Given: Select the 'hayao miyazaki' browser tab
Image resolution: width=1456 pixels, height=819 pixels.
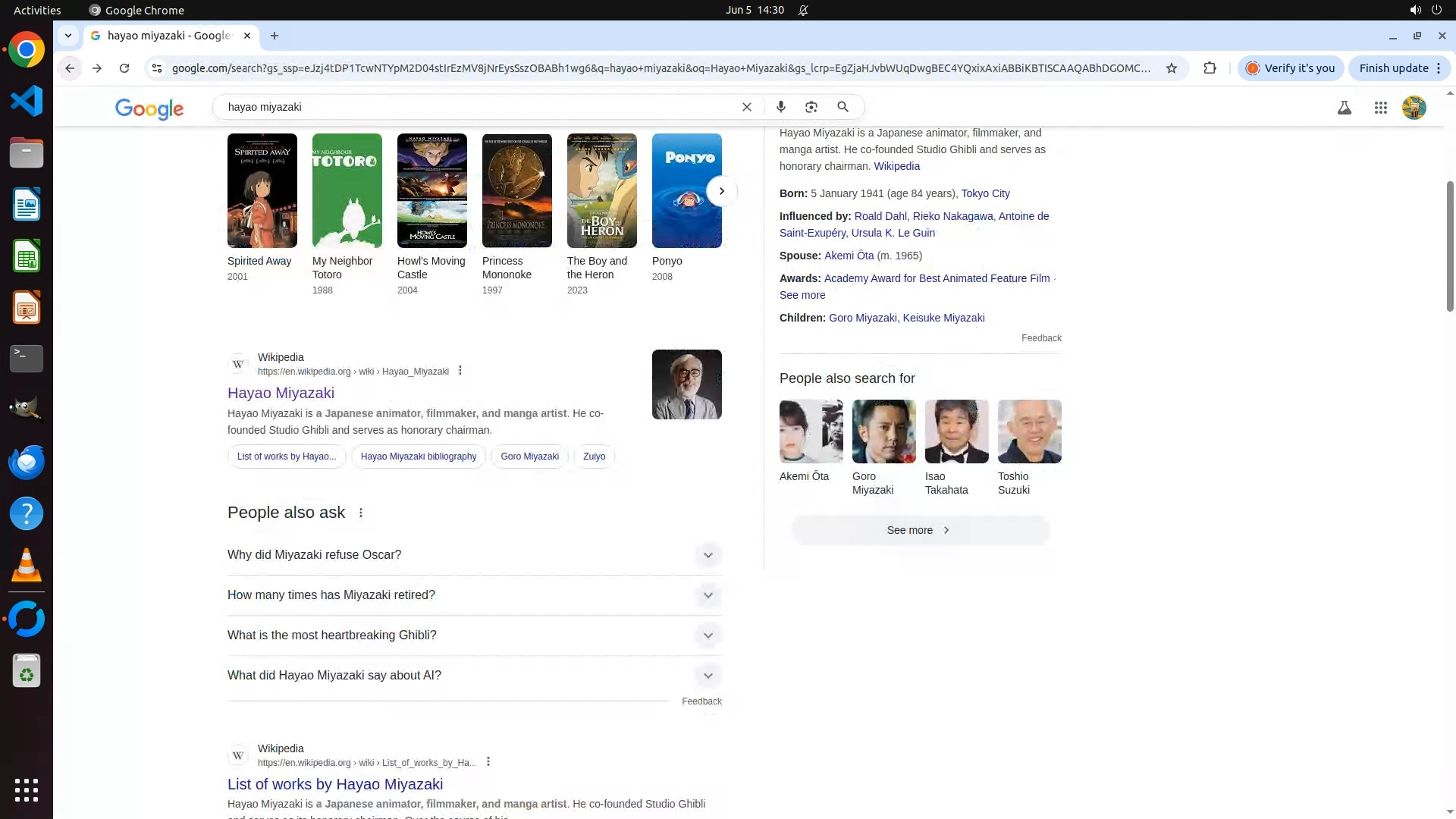Looking at the screenshot, I should 168,36.
